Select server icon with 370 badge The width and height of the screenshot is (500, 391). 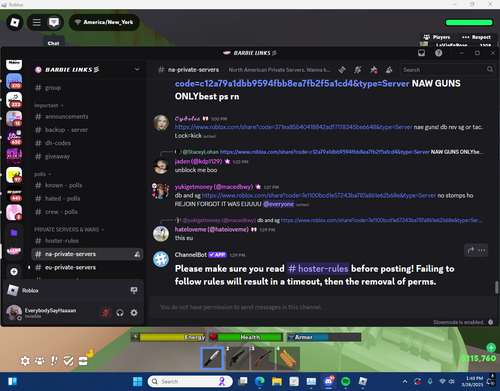14,81
